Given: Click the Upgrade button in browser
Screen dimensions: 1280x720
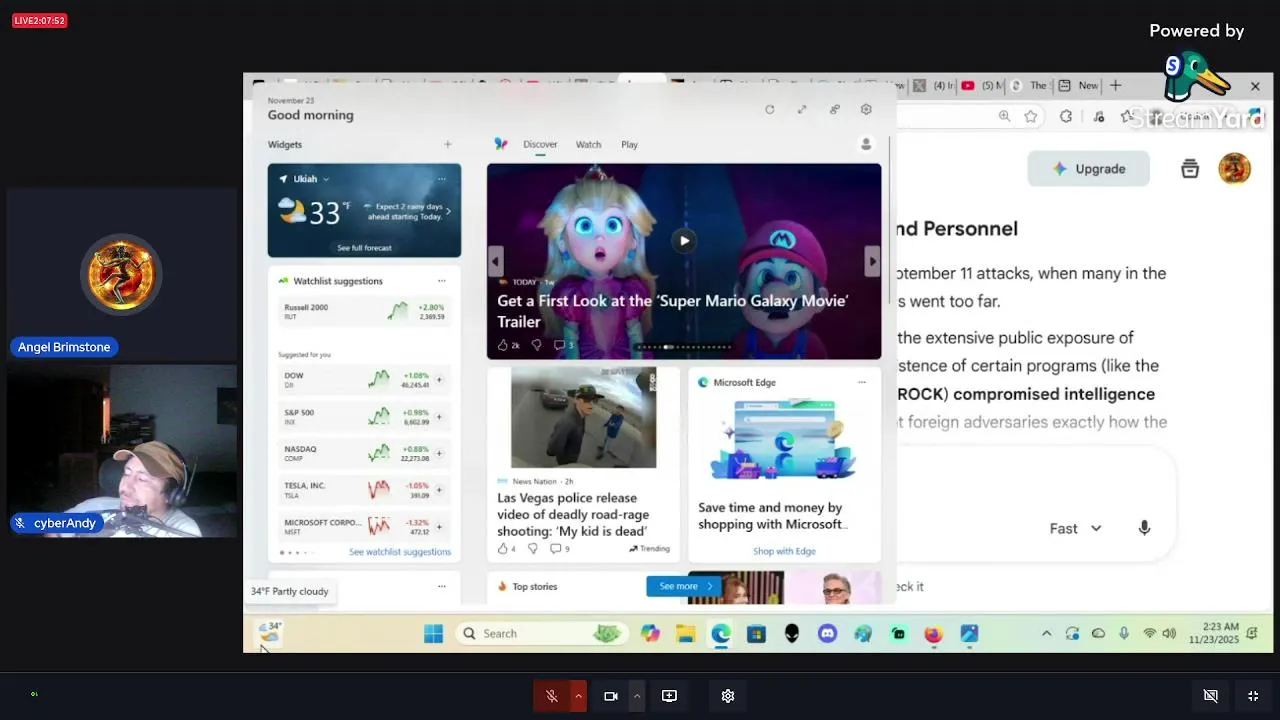Looking at the screenshot, I should click(1088, 169).
